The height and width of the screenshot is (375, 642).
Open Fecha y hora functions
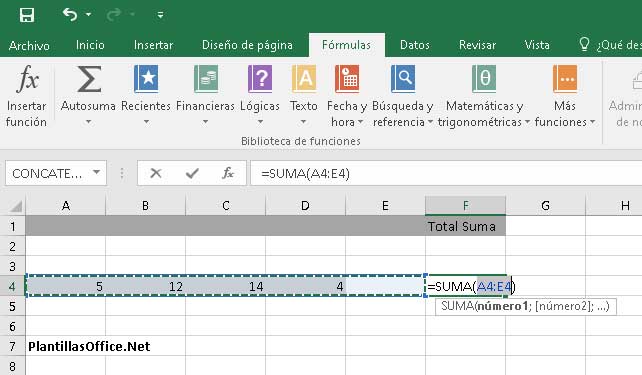[x=347, y=96]
